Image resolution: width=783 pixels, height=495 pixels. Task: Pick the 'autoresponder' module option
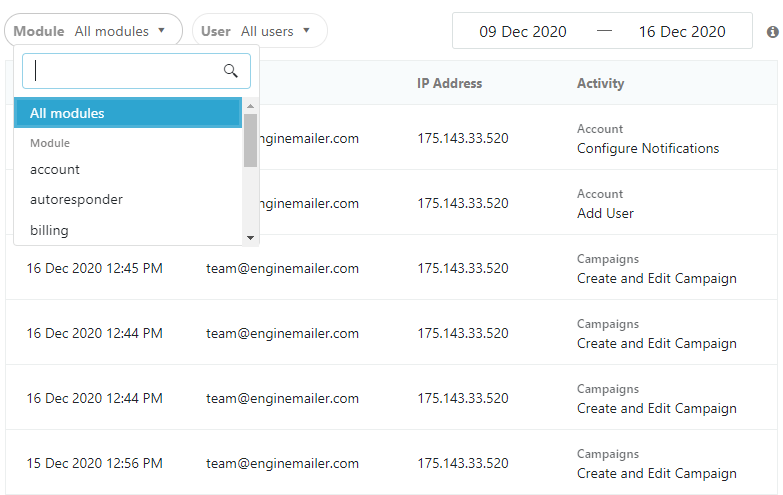(x=76, y=199)
